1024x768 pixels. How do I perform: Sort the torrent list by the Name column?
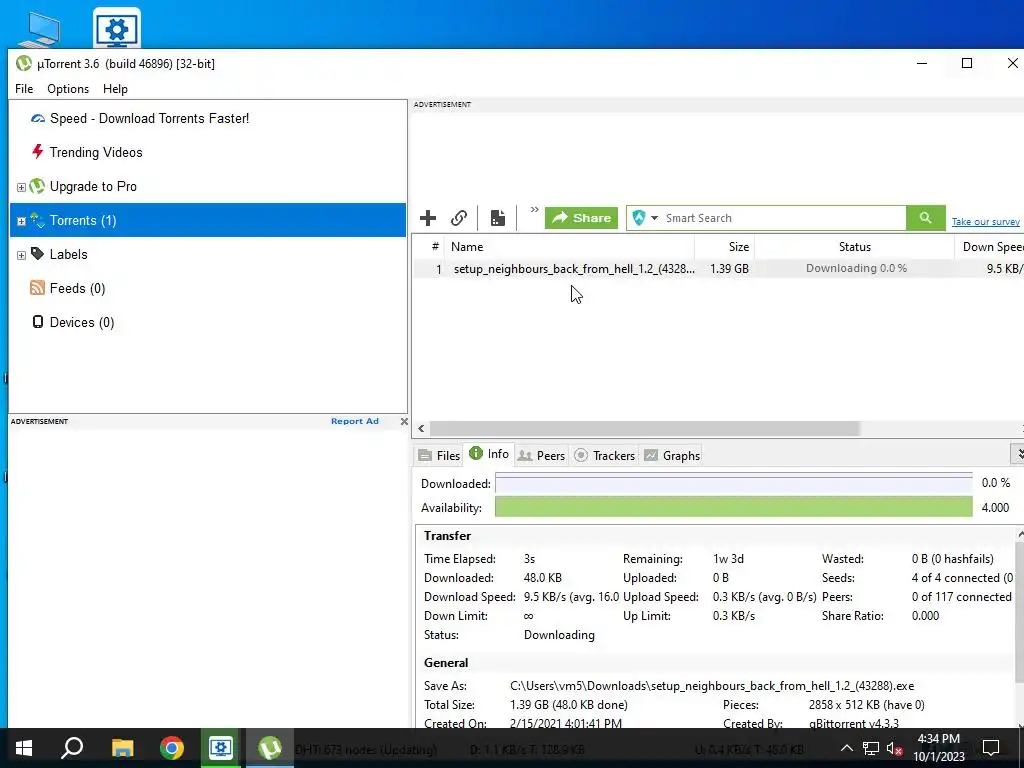point(569,247)
